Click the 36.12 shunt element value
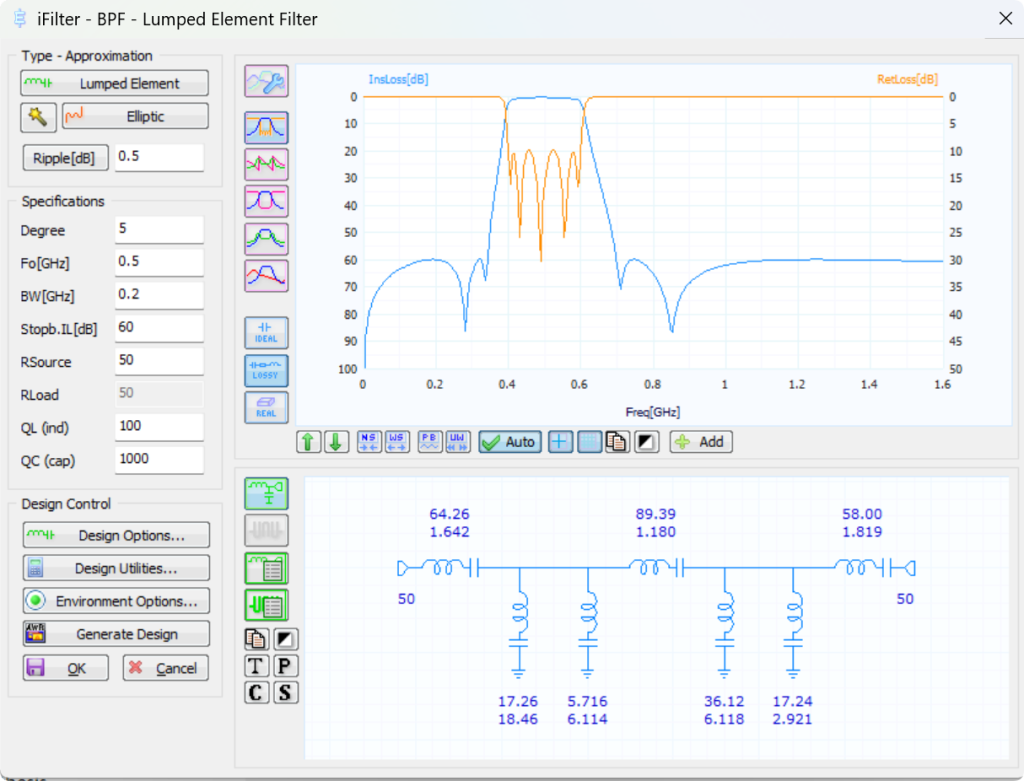 724,701
